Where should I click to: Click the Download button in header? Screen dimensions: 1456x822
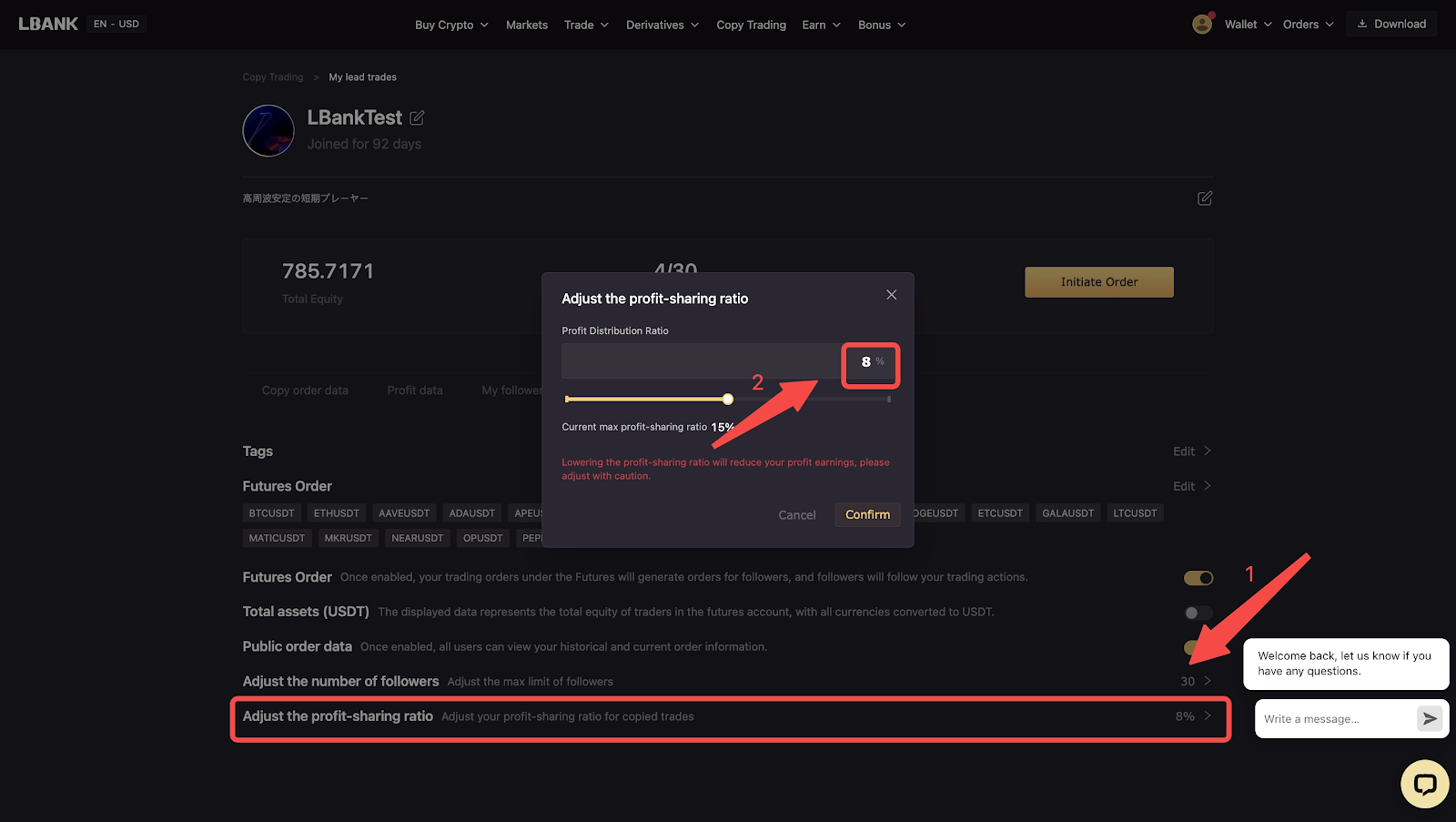point(1391,24)
